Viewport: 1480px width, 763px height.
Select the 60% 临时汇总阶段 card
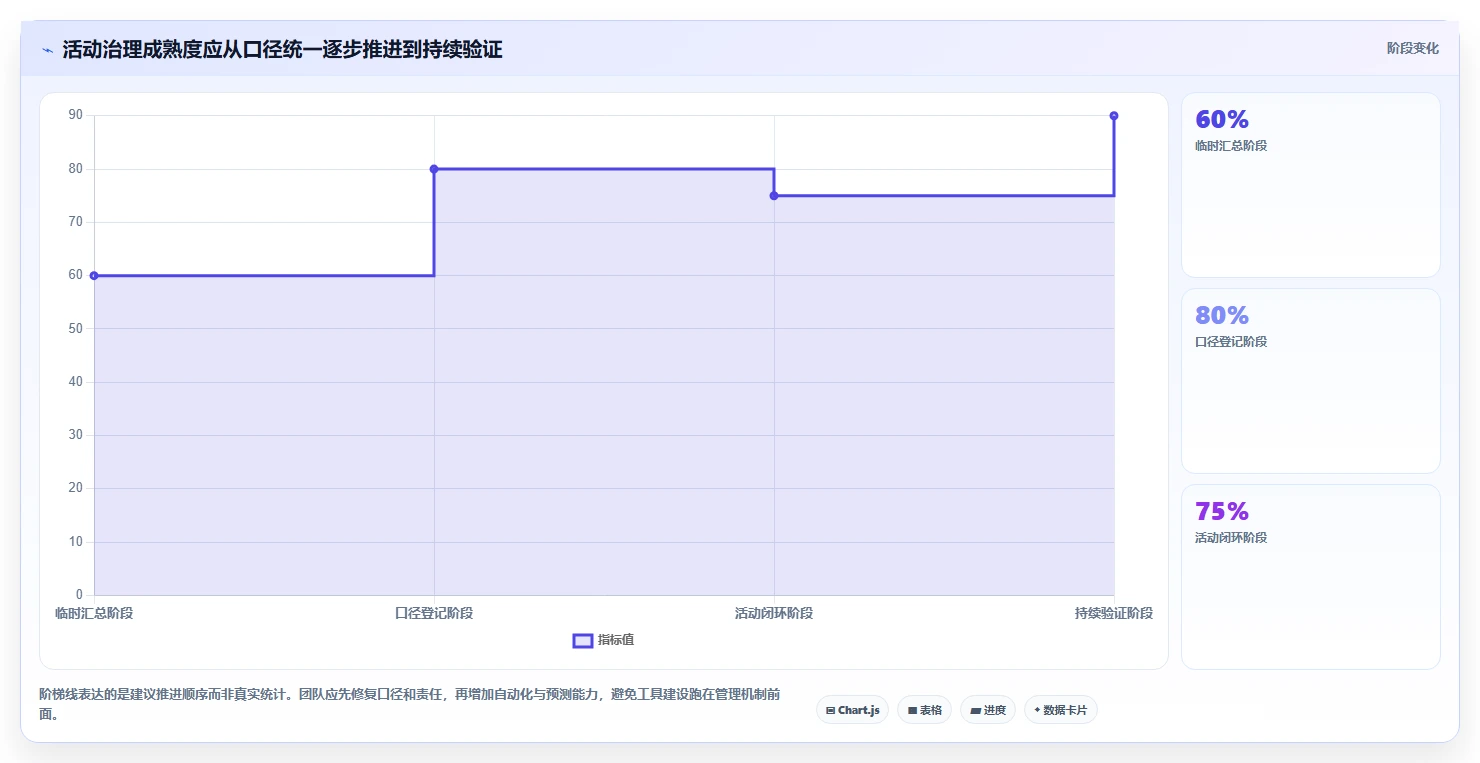[x=1310, y=185]
